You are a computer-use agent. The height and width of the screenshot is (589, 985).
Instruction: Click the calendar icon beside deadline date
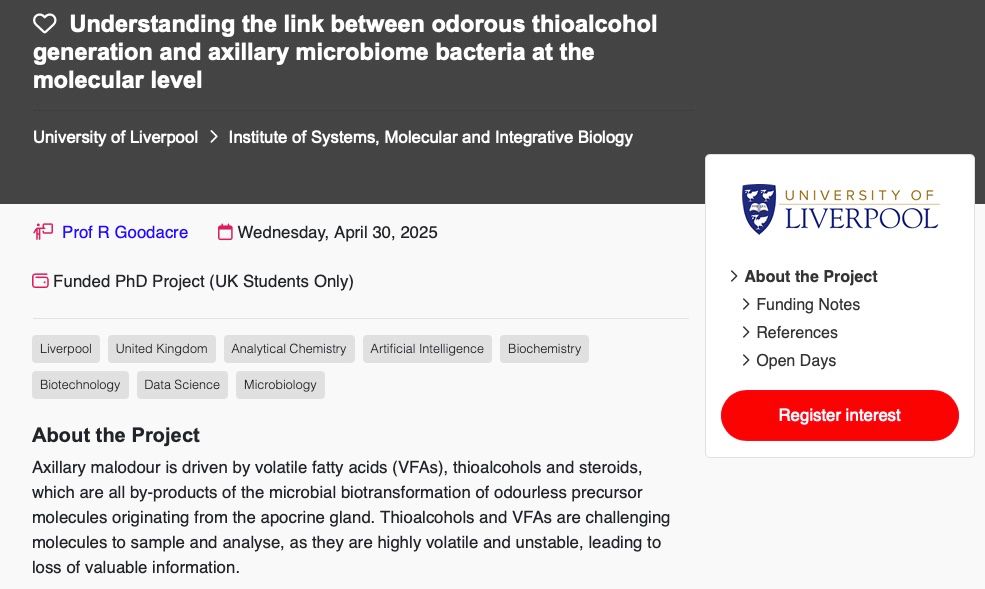click(x=225, y=232)
